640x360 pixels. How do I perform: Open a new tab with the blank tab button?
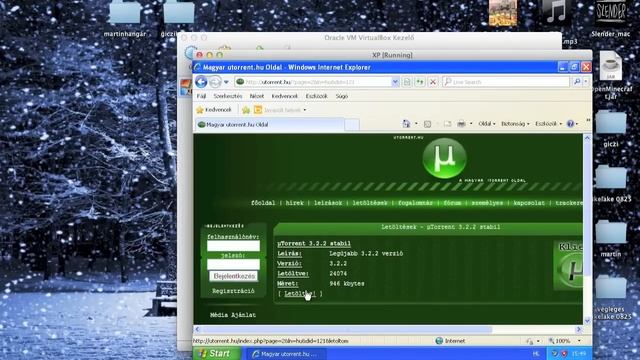click(352, 125)
